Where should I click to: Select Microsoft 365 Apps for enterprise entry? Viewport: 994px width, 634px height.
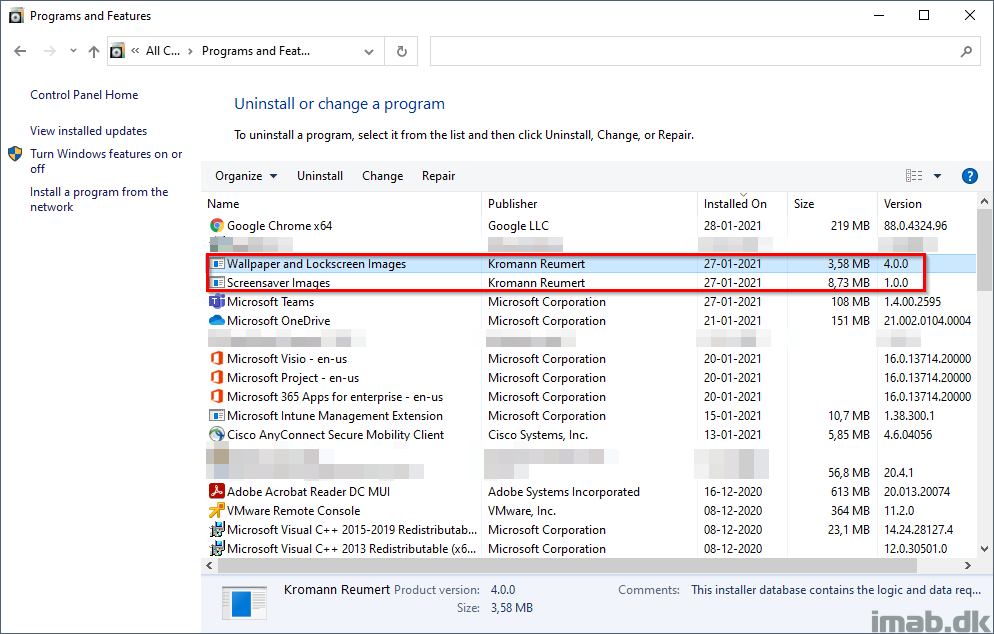coord(335,397)
